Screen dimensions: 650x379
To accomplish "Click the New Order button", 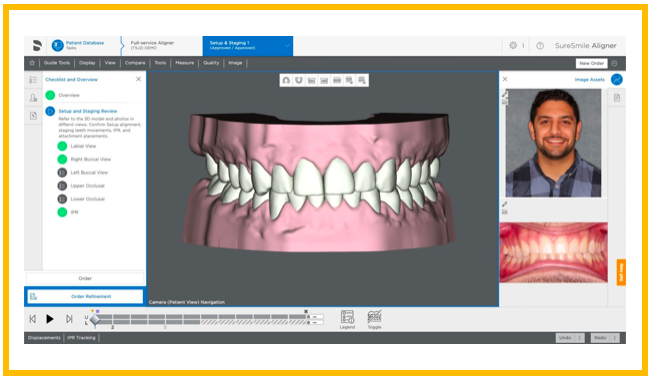I will coord(592,63).
